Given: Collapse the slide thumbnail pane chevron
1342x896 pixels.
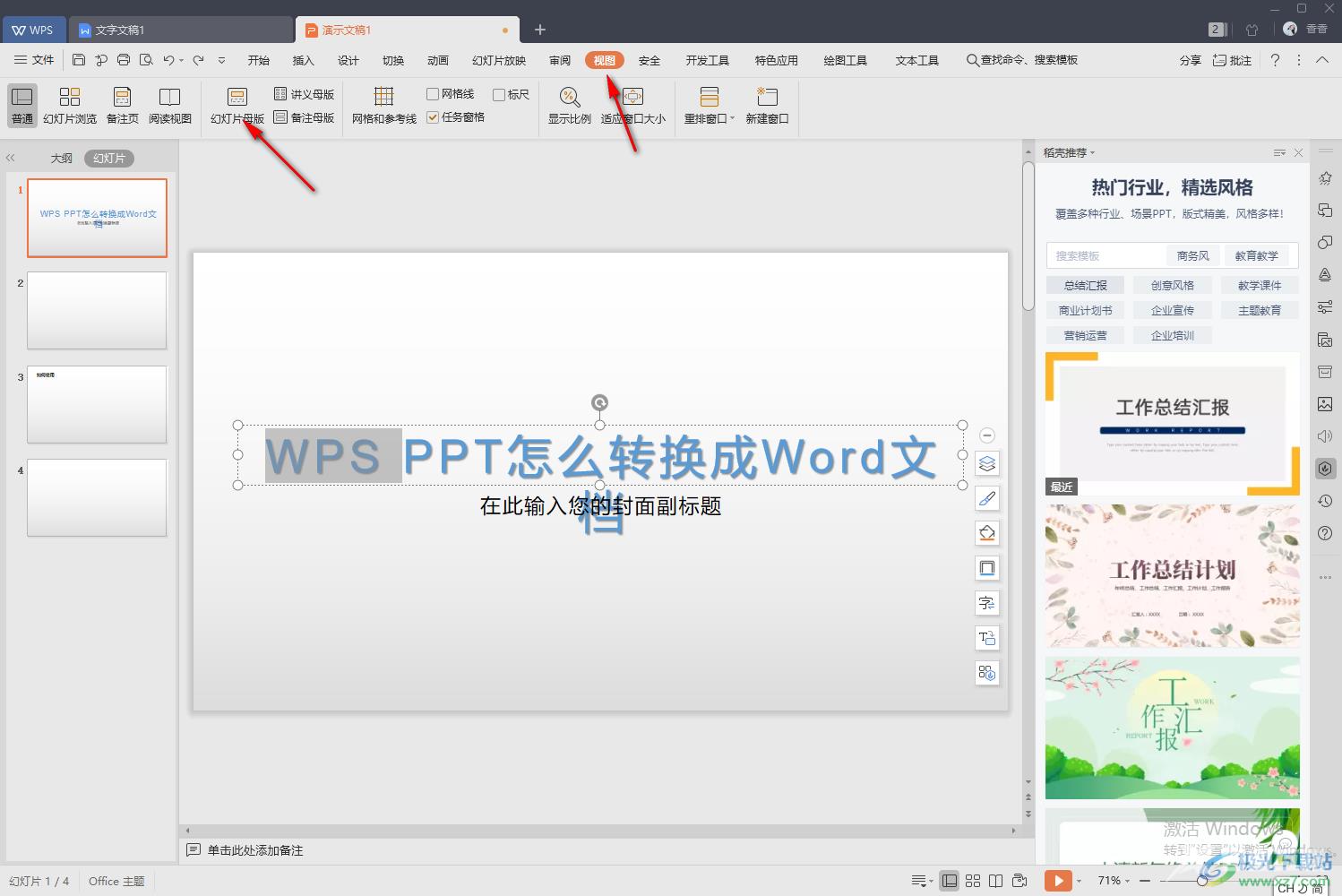Looking at the screenshot, I should tap(11, 158).
